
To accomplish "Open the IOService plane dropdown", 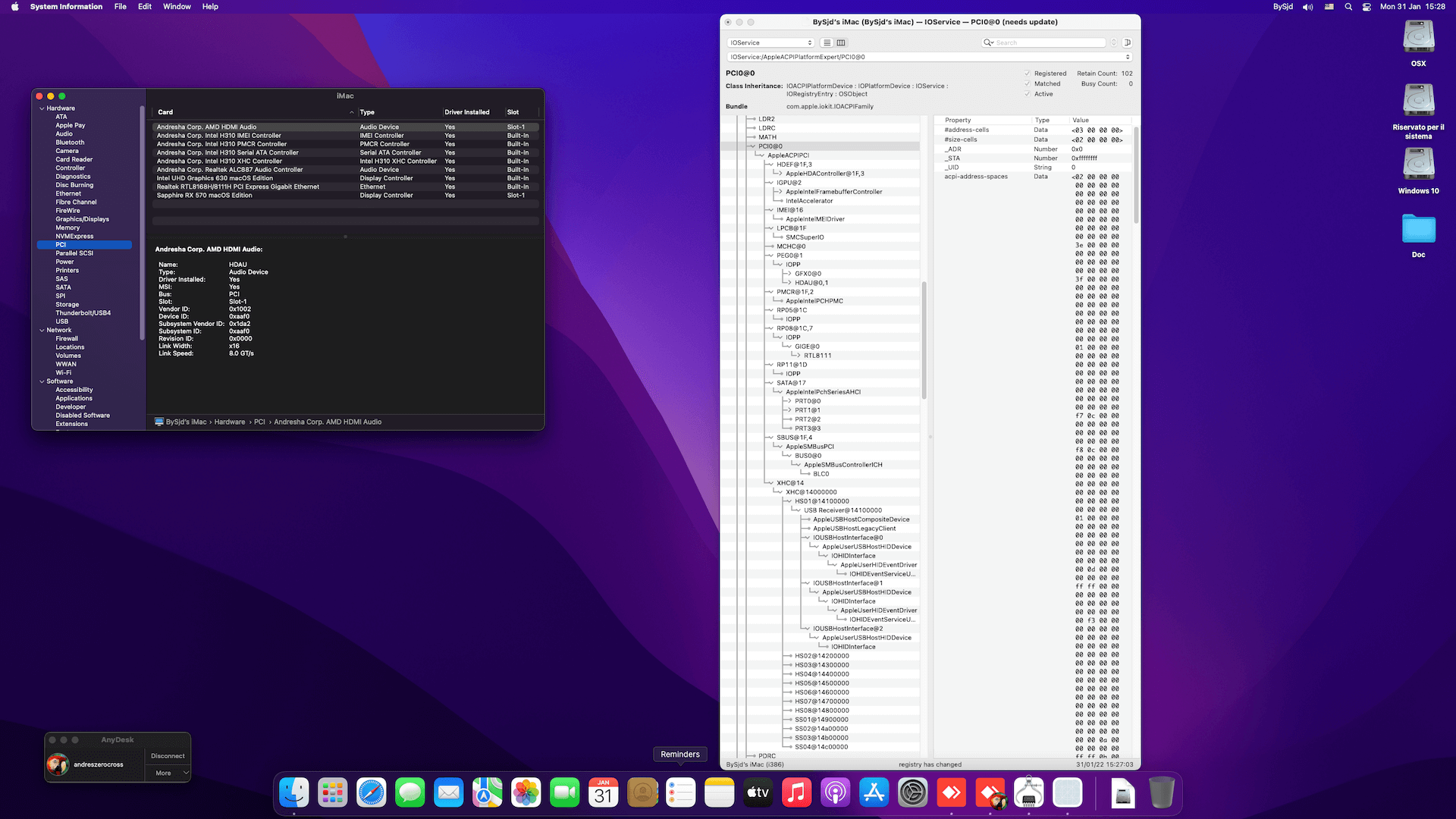I will point(770,42).
